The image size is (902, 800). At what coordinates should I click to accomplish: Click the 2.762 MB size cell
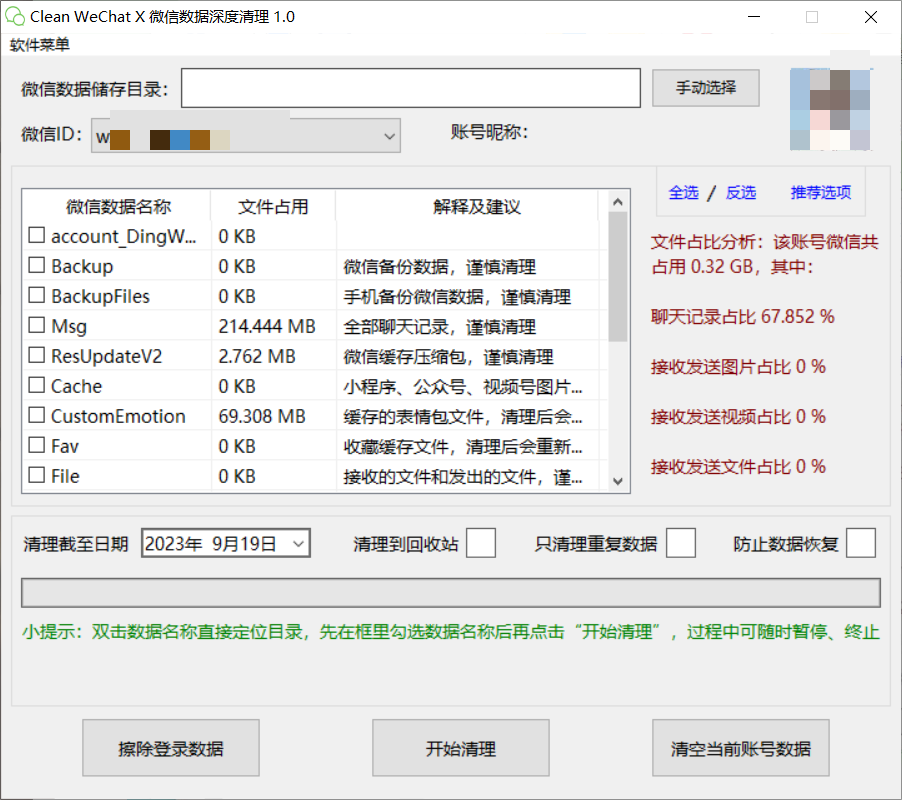click(257, 356)
